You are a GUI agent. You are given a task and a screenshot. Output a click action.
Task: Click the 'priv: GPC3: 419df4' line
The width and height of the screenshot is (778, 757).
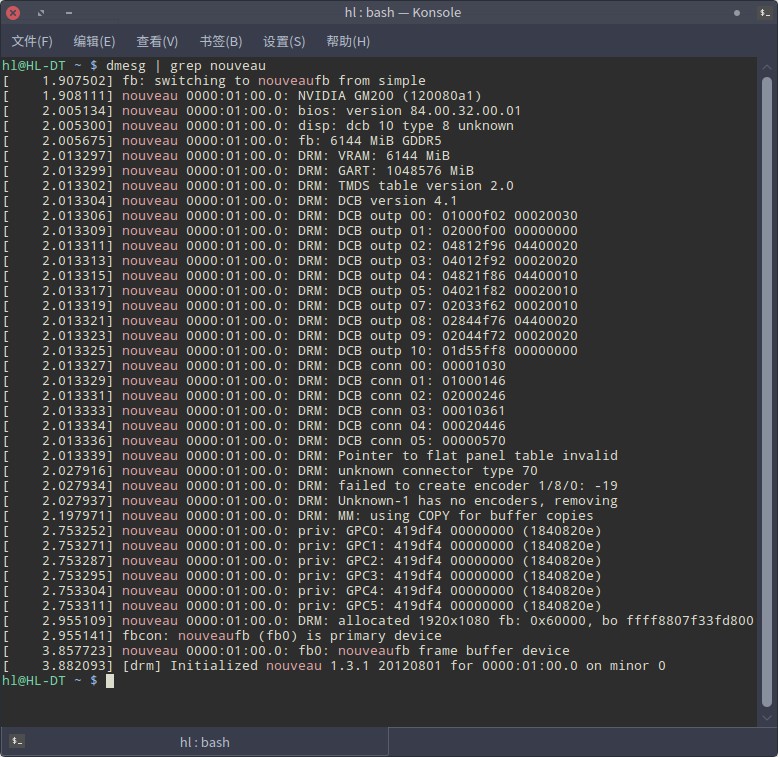302,575
